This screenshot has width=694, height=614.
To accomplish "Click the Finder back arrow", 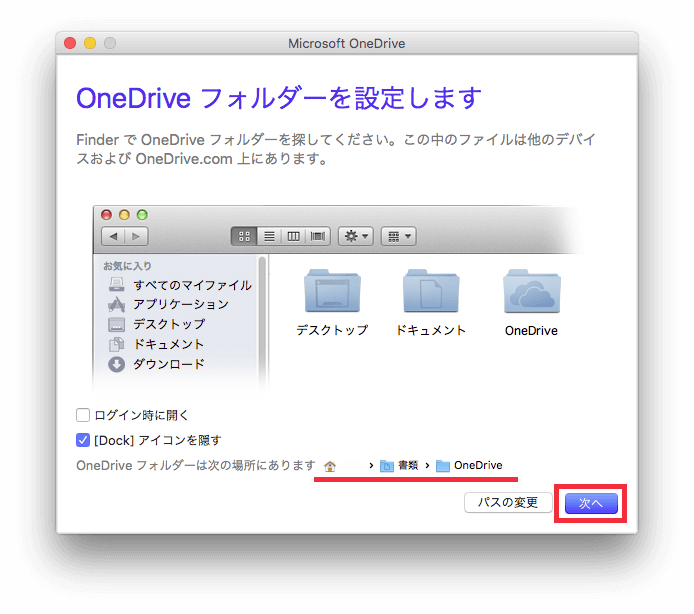I will [113, 236].
